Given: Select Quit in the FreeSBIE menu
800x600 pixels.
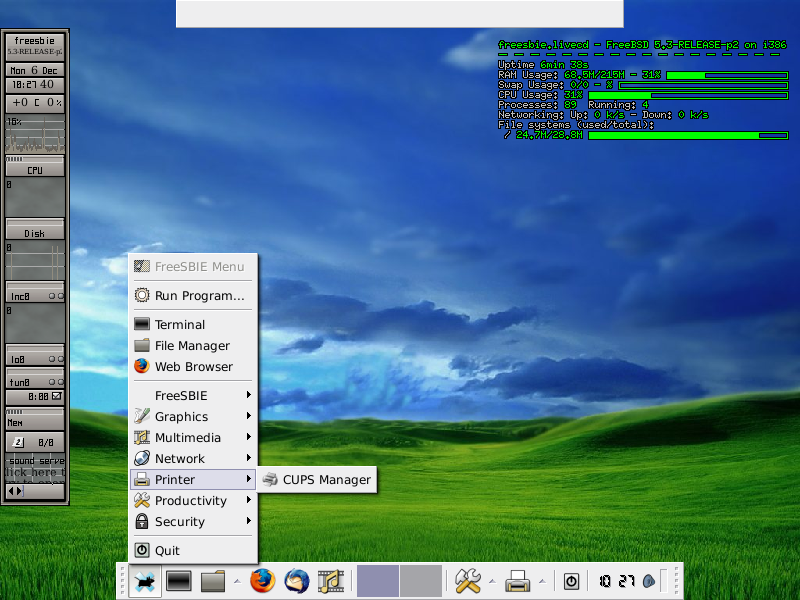Looking at the screenshot, I should pos(193,551).
